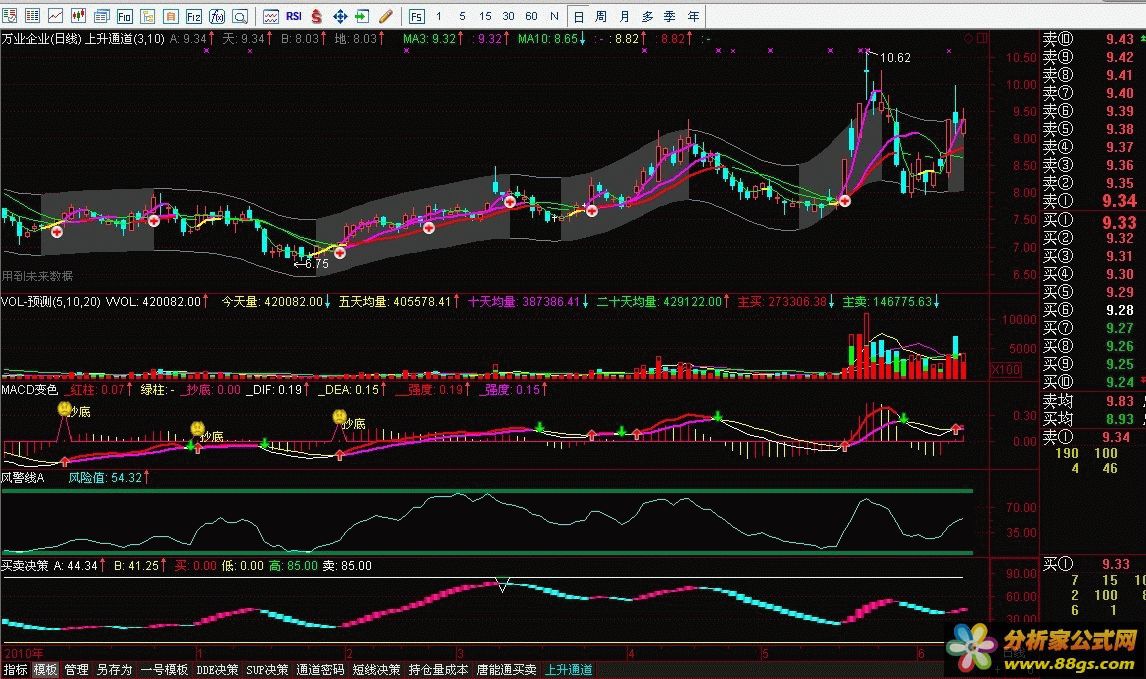
Task: Select the quarterly (季) period
Action: [670, 16]
